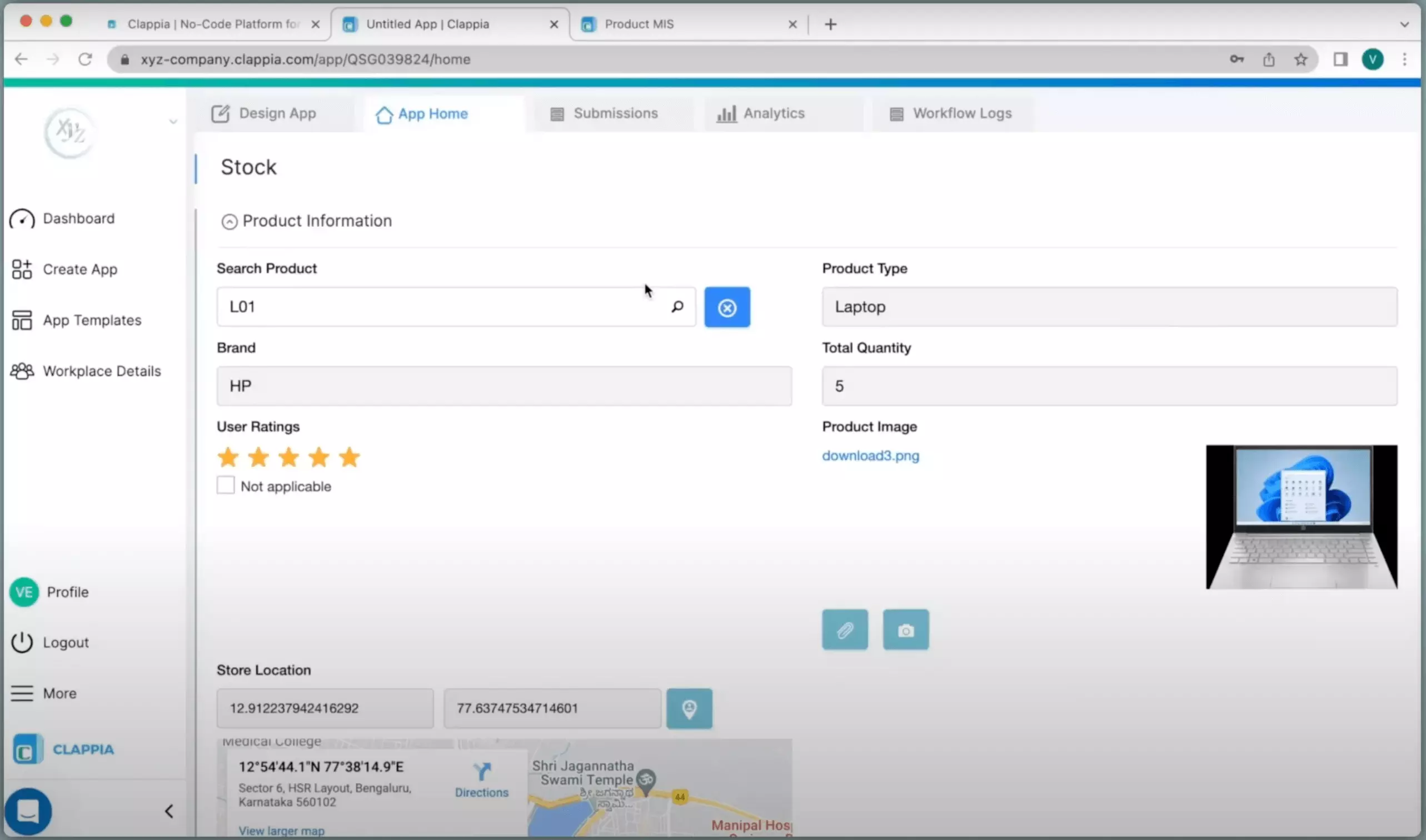Click the download3.png product image link

(870, 455)
